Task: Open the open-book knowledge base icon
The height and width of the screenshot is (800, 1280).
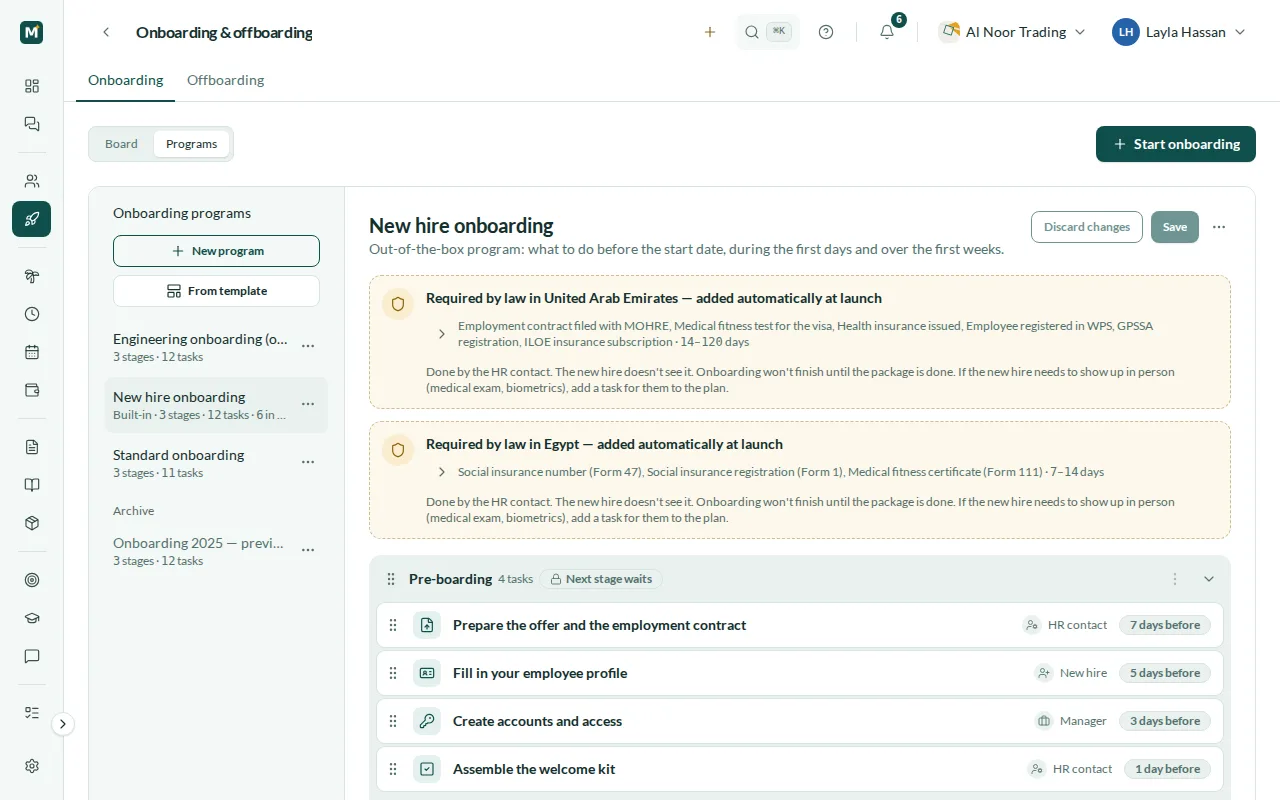Action: (x=32, y=485)
